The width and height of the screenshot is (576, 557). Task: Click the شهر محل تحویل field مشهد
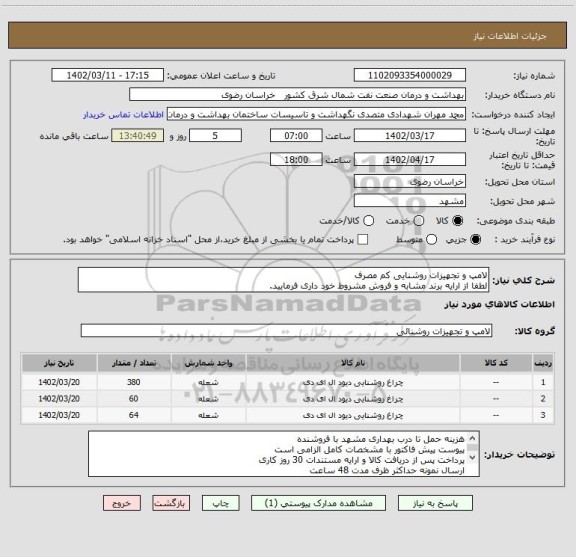pos(410,201)
